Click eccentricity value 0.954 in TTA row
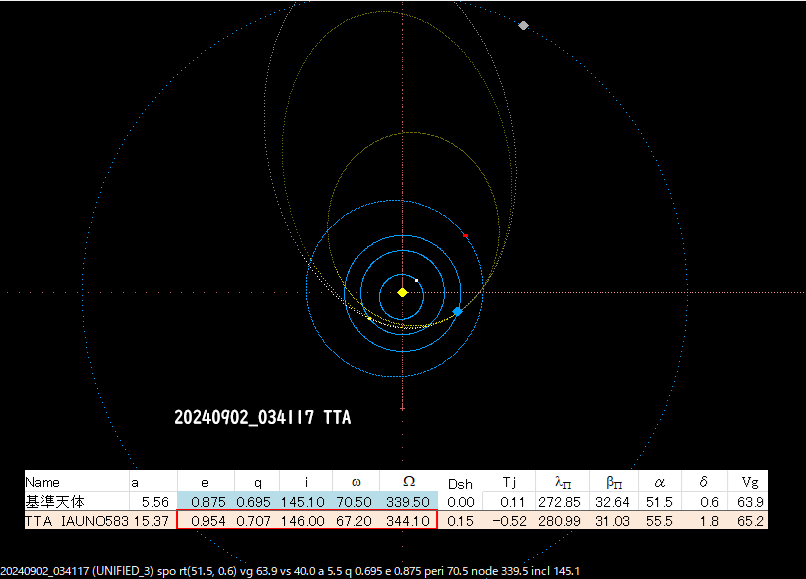Screen dimensions: 806x579 [x=205, y=520]
